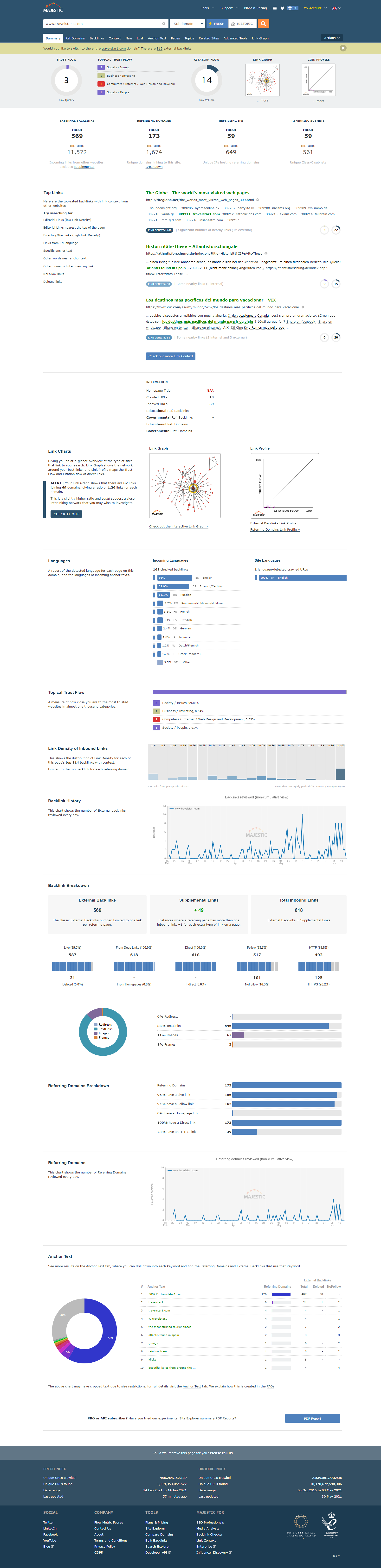Switch to the Related Sites tab

click(x=208, y=38)
